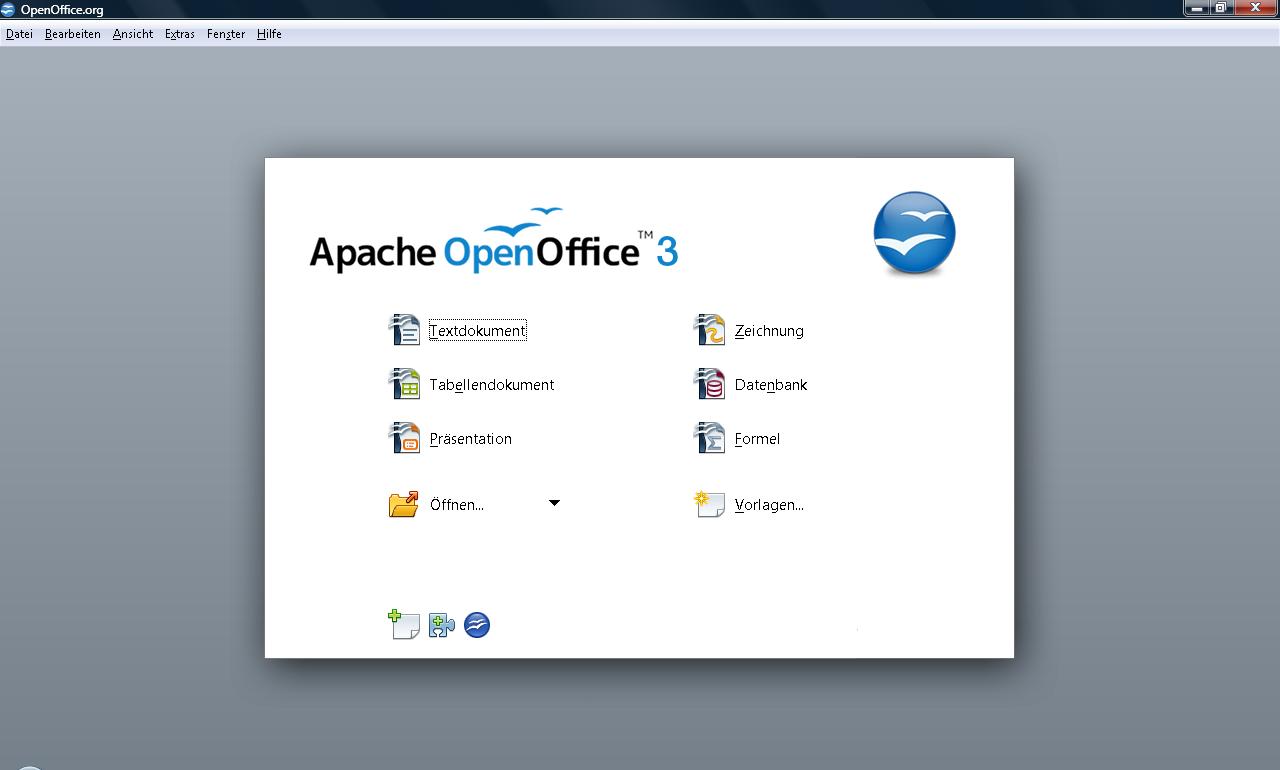Image resolution: width=1280 pixels, height=770 pixels.
Task: Open the Extras menu
Action: pos(180,34)
